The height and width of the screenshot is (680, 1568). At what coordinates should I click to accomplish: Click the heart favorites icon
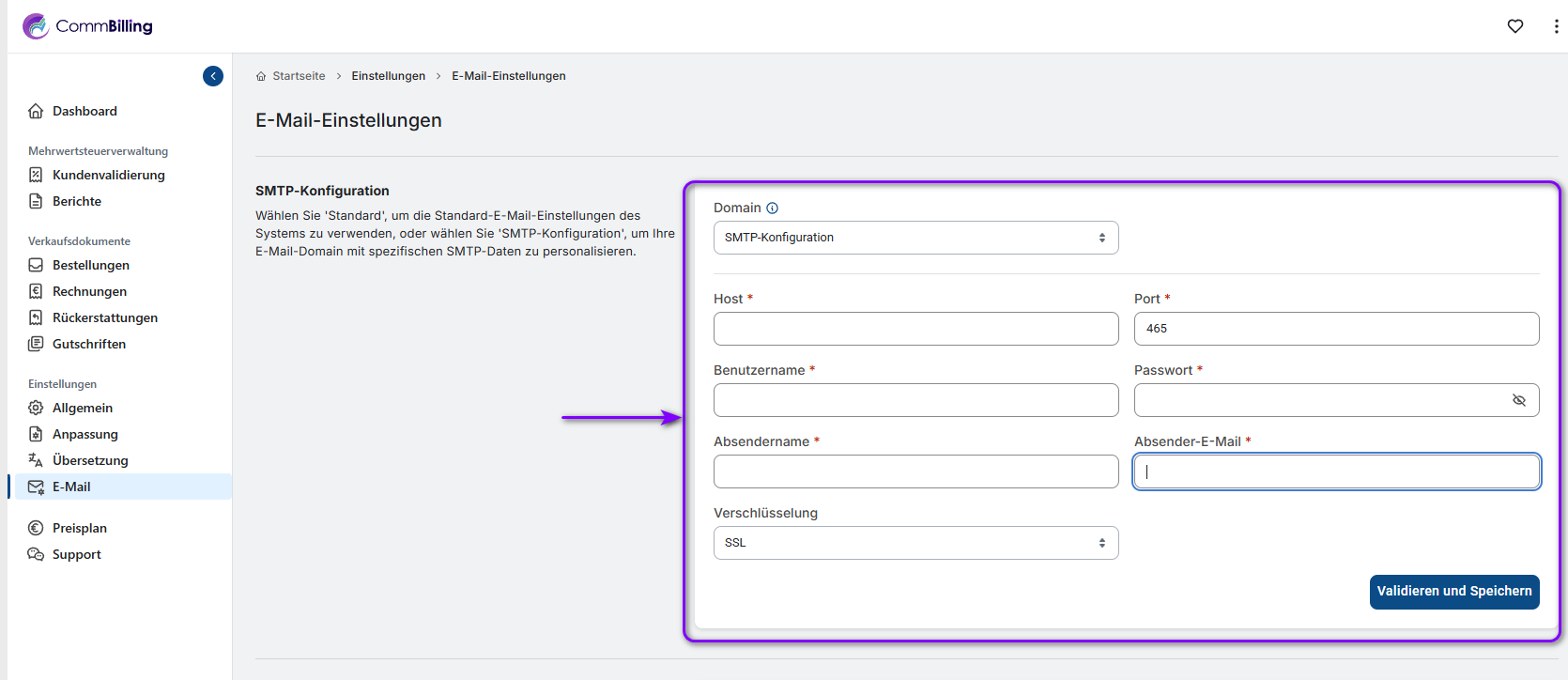coord(1515,26)
